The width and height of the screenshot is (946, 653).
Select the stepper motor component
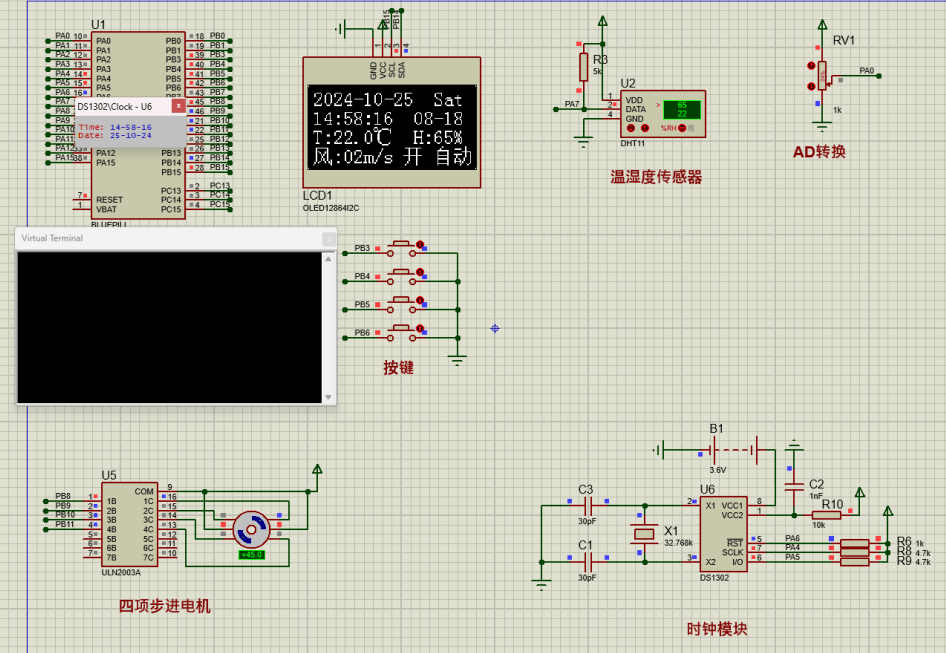(250, 529)
